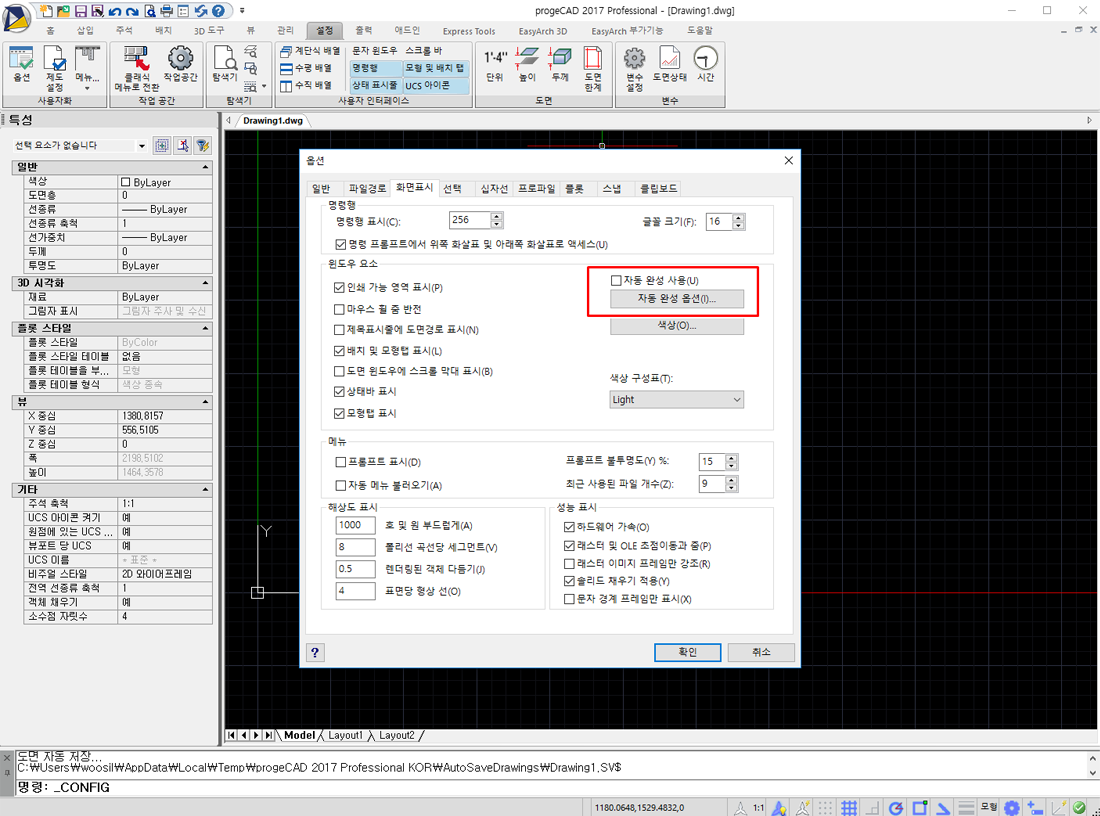Open the 색상 color settings button
Screen dimensions: 1100x816
pyautogui.click(x=677, y=326)
